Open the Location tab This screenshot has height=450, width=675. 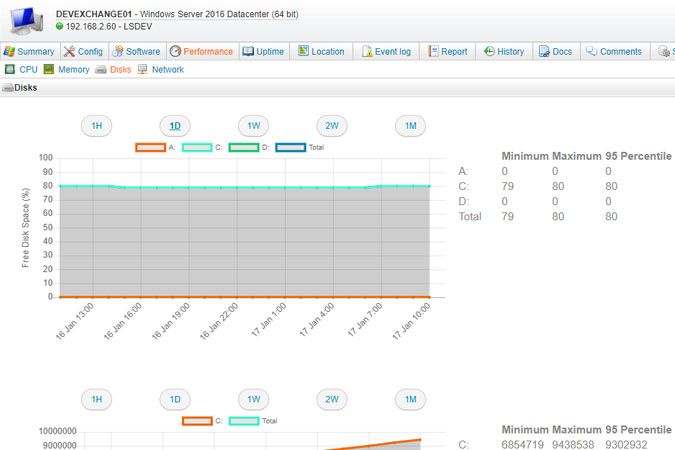tap(320, 51)
